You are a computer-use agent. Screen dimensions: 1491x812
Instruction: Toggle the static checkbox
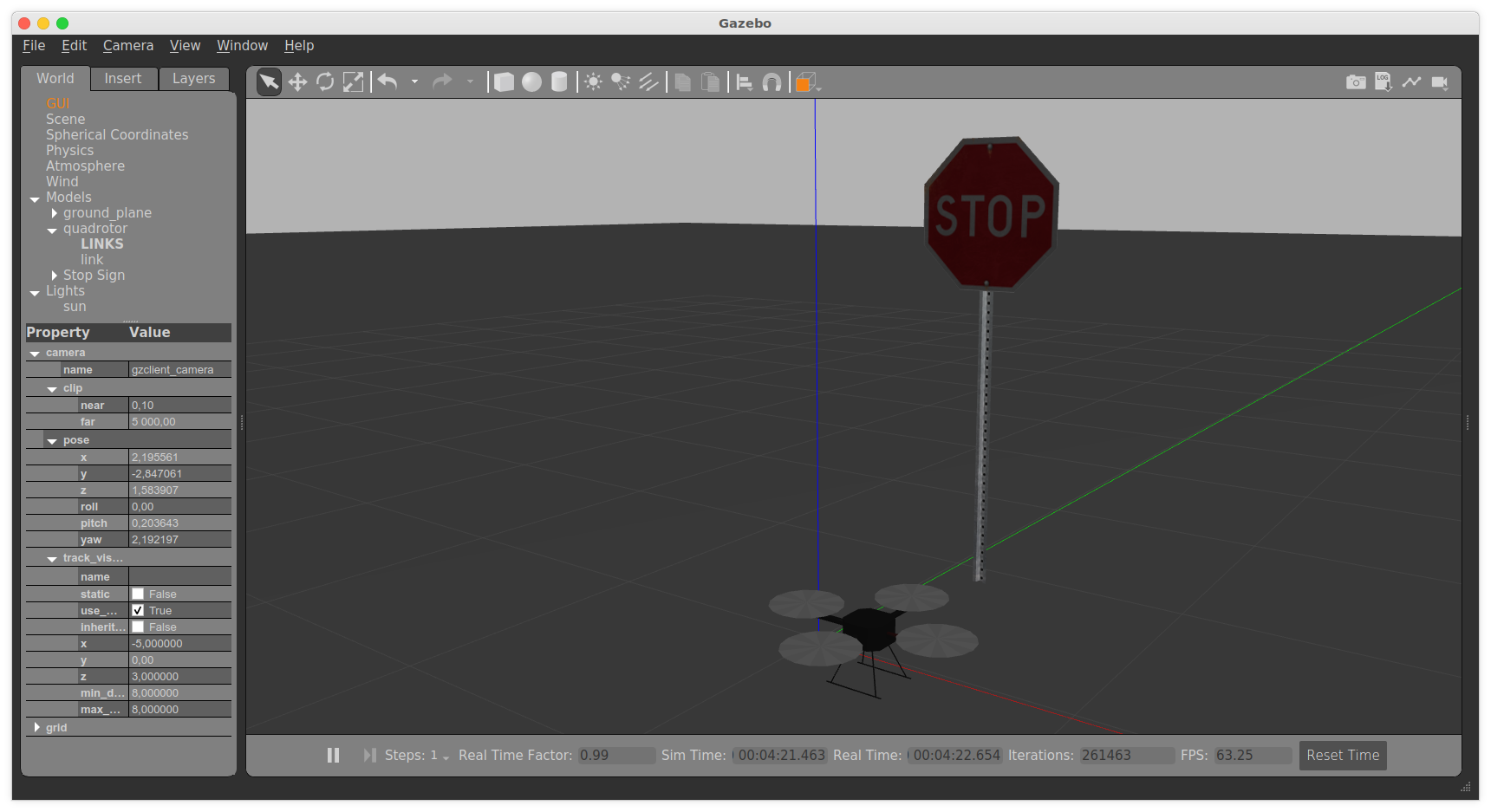(138, 594)
